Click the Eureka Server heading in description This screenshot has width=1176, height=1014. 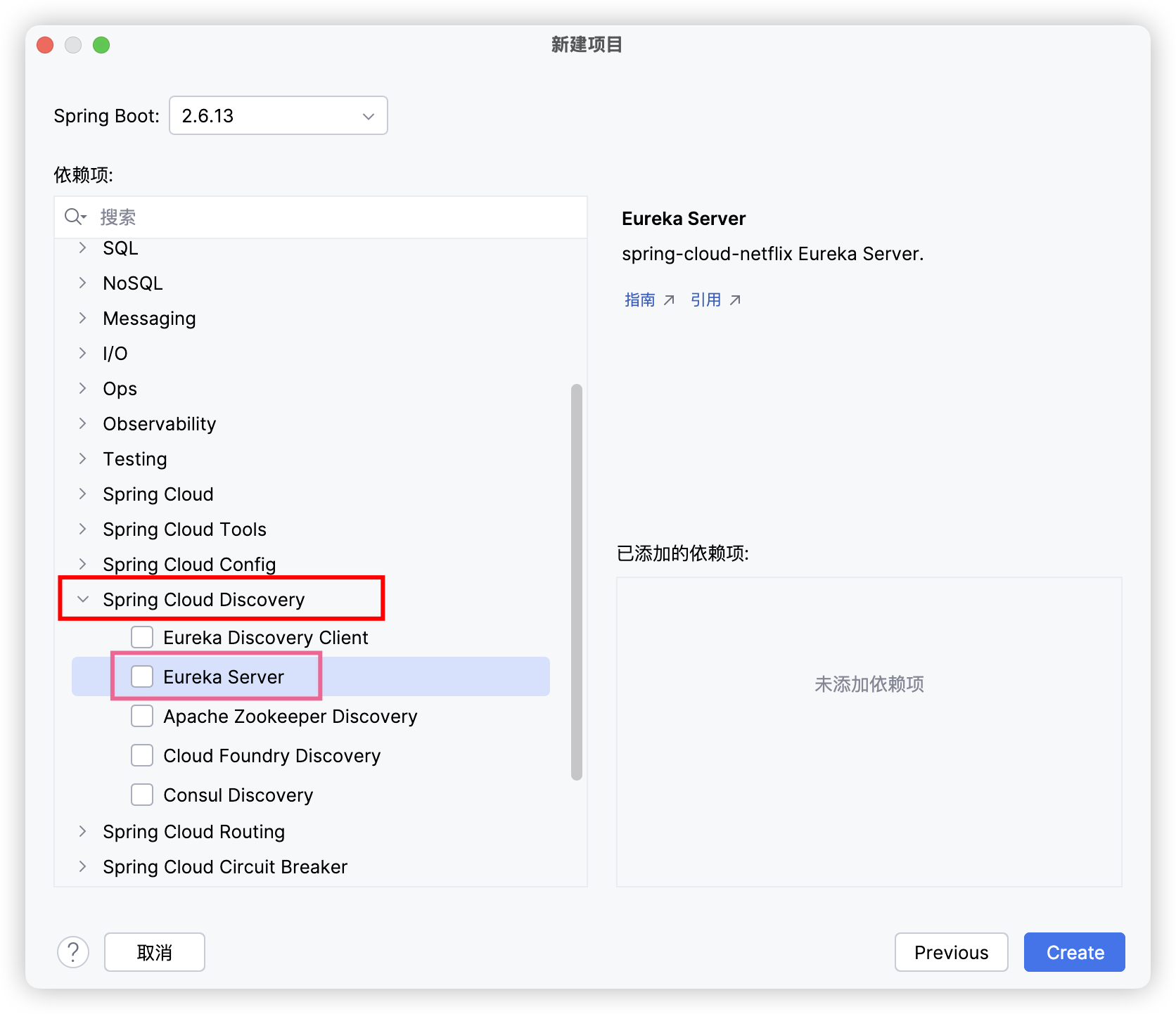(x=683, y=218)
